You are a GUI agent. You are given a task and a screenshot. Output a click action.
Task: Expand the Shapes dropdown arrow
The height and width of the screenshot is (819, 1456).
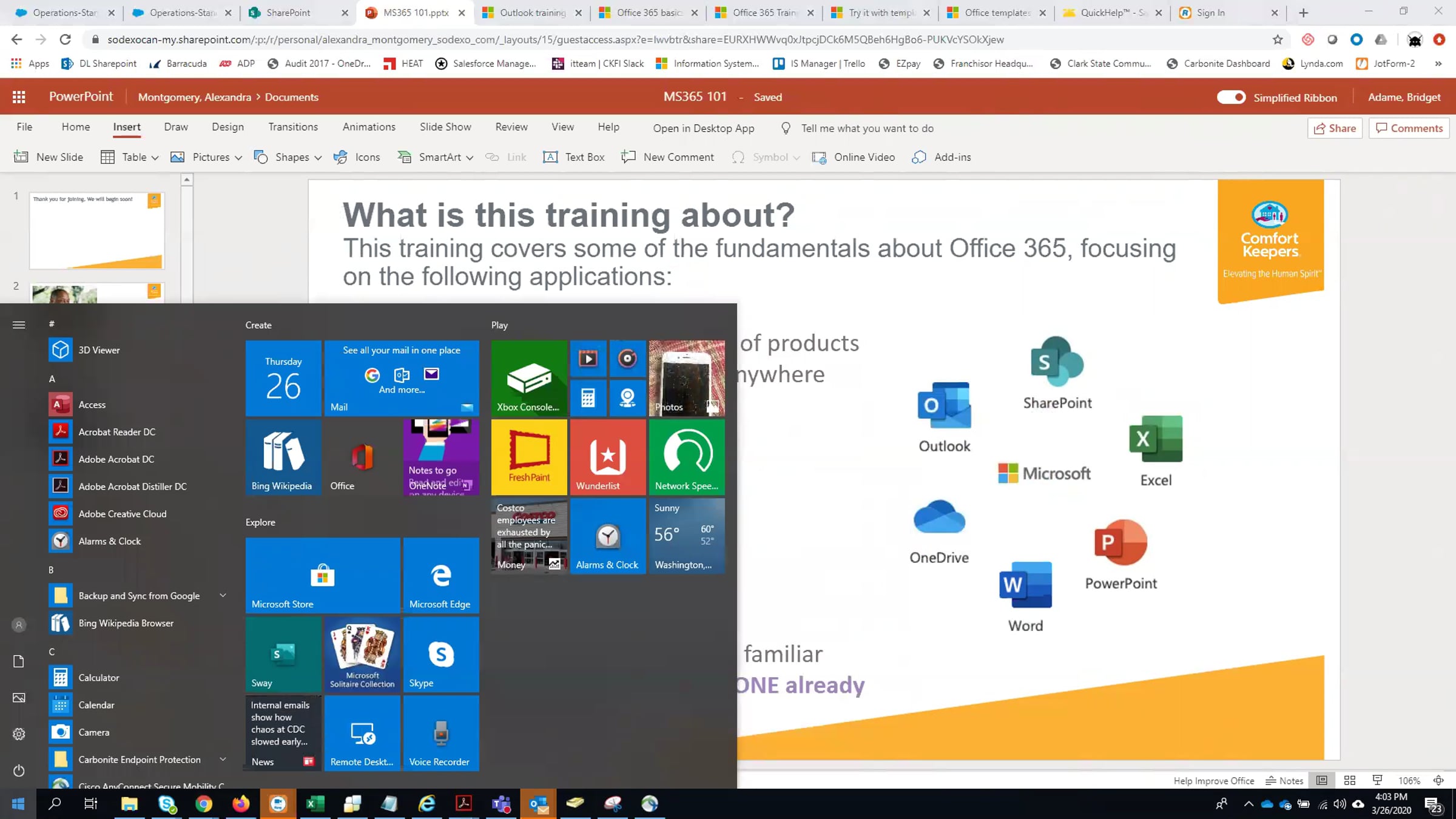(318, 158)
